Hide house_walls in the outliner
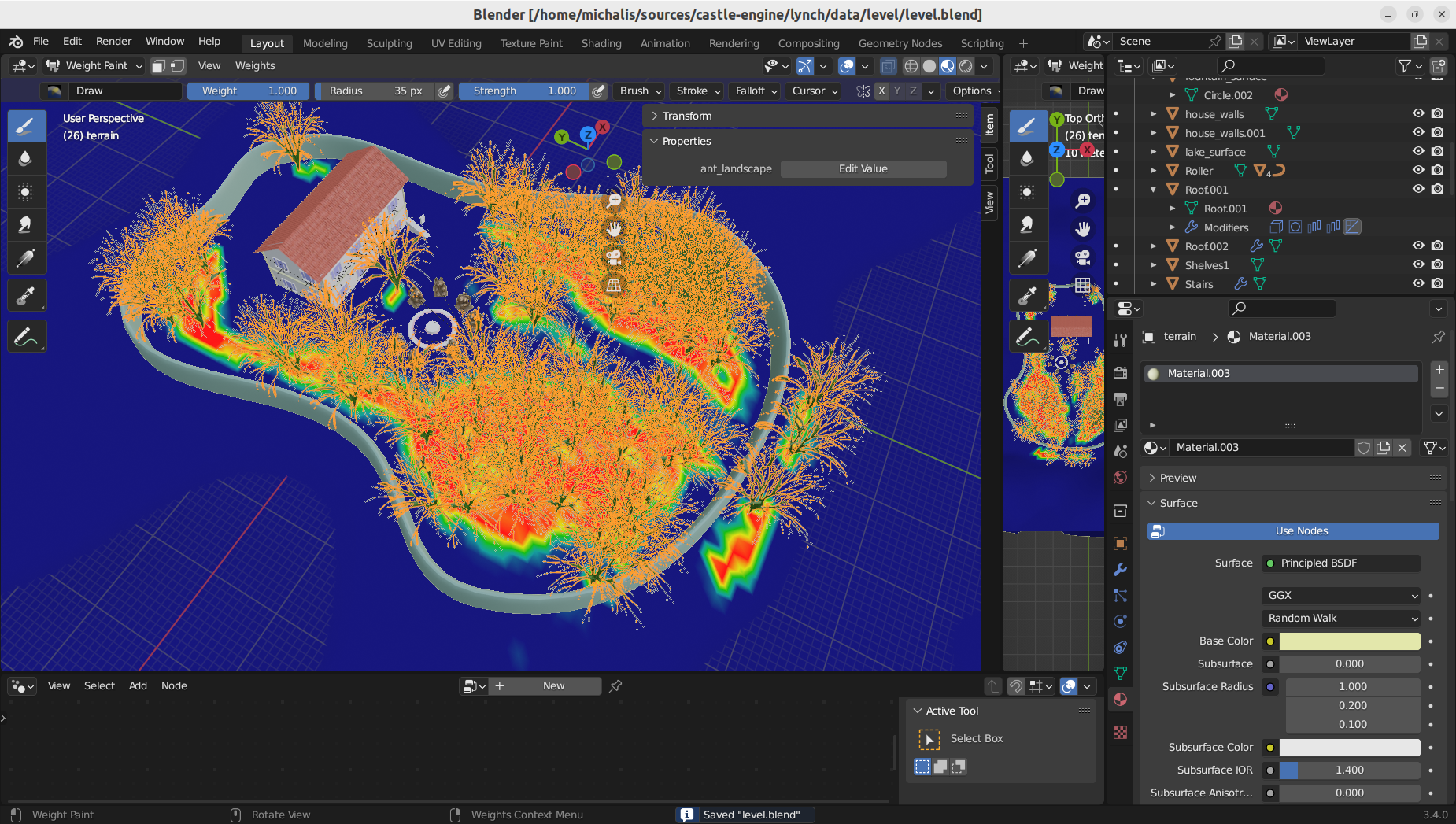1456x824 pixels. [1417, 113]
